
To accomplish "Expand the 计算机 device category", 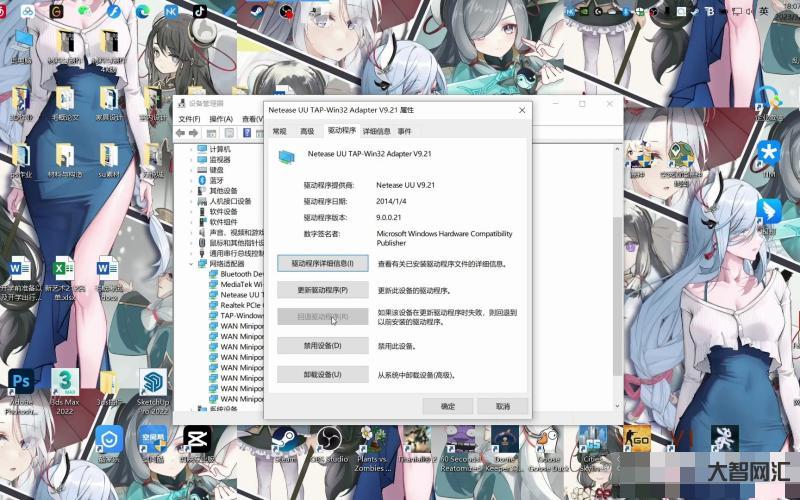I will click(x=192, y=149).
